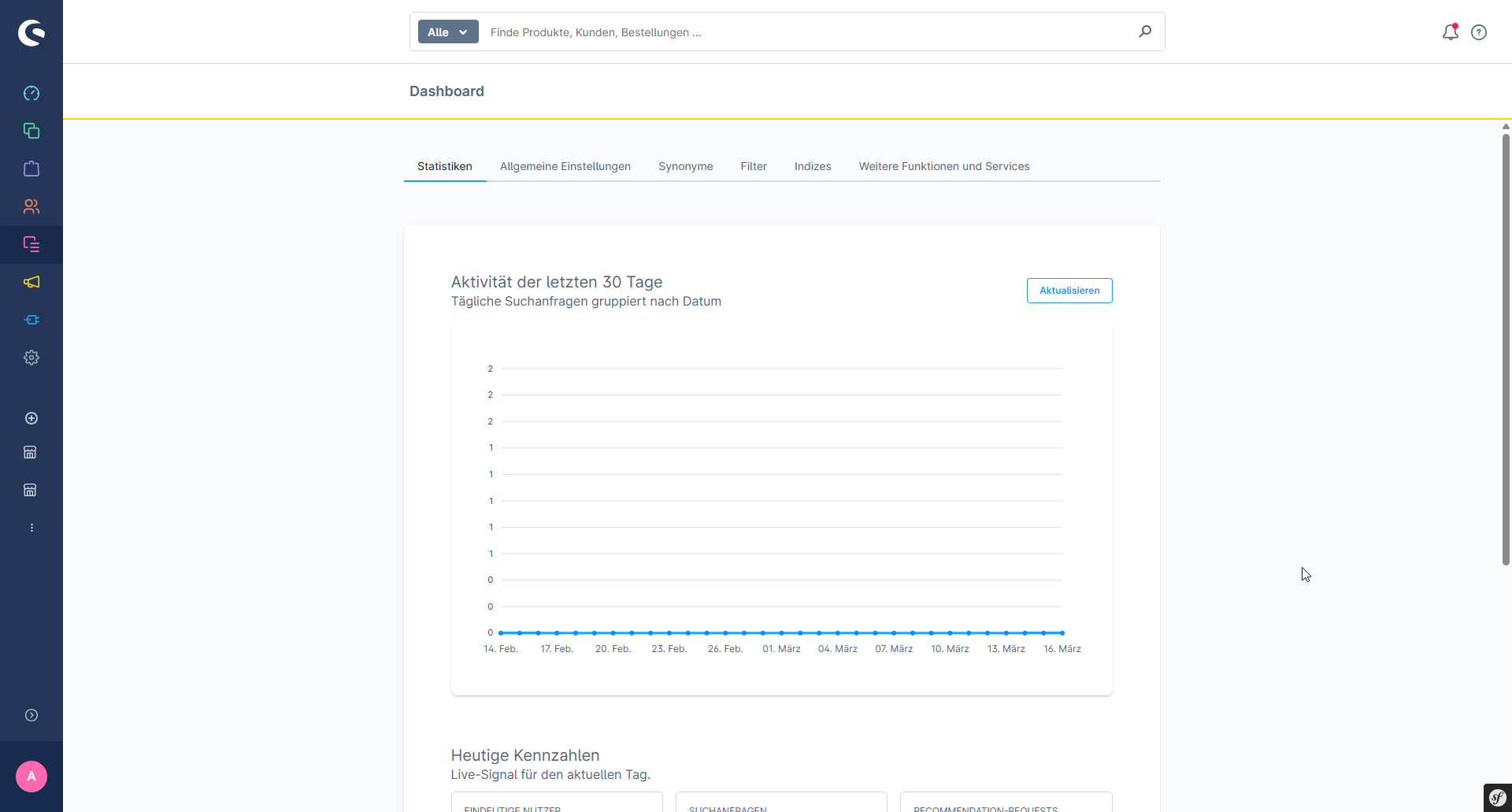This screenshot has height=812, width=1512.
Task: Expand the Alle search type dropdown
Action: pyautogui.click(x=448, y=32)
